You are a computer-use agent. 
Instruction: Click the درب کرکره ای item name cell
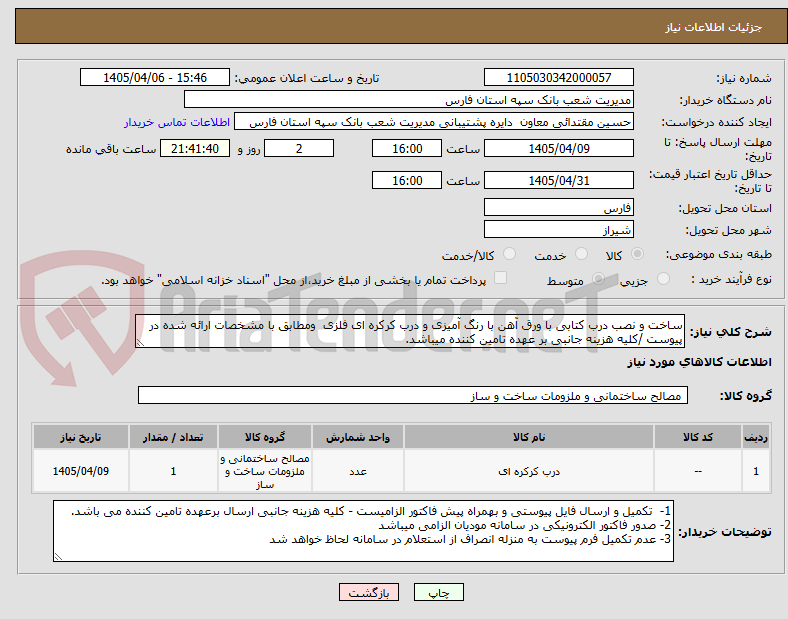tap(529, 471)
